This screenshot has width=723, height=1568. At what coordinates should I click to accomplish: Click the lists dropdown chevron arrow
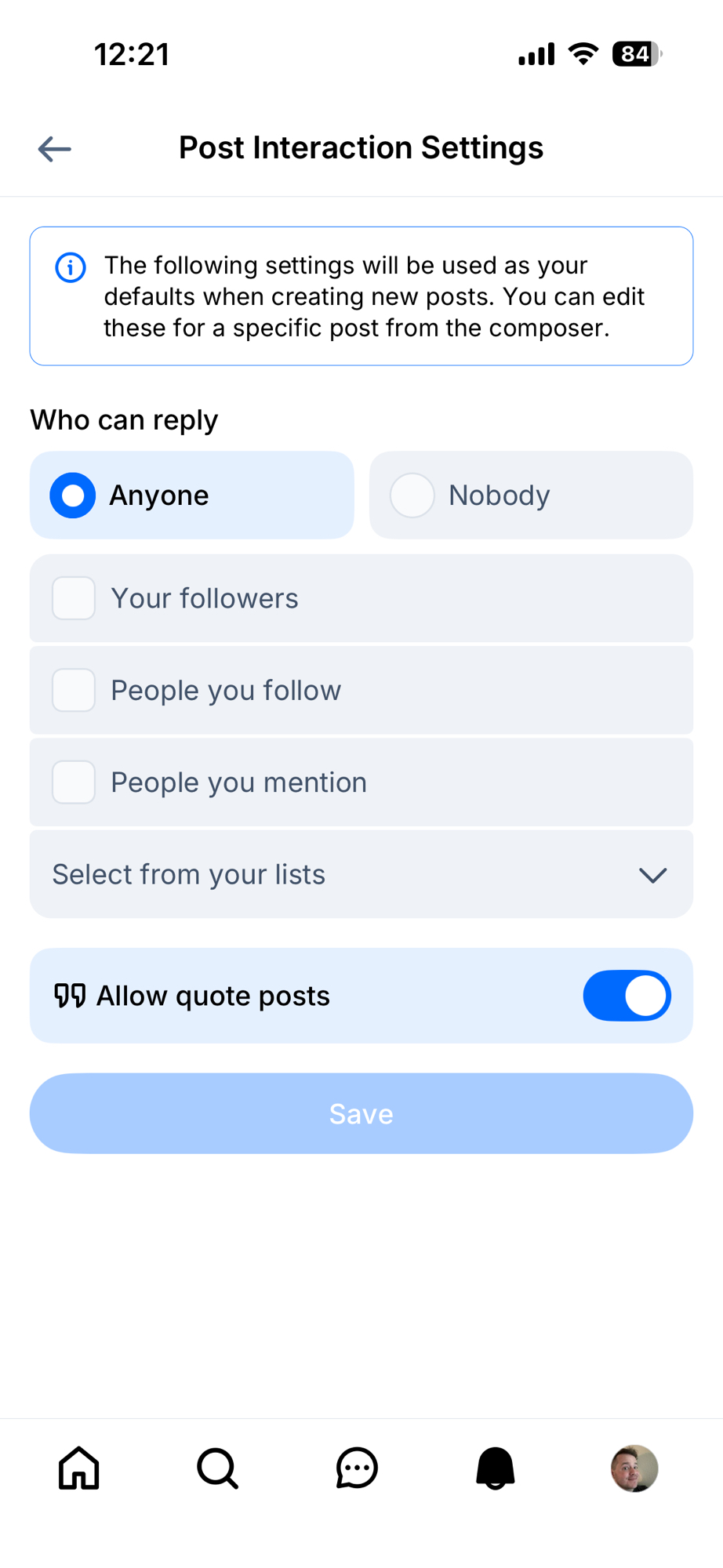pos(652,875)
